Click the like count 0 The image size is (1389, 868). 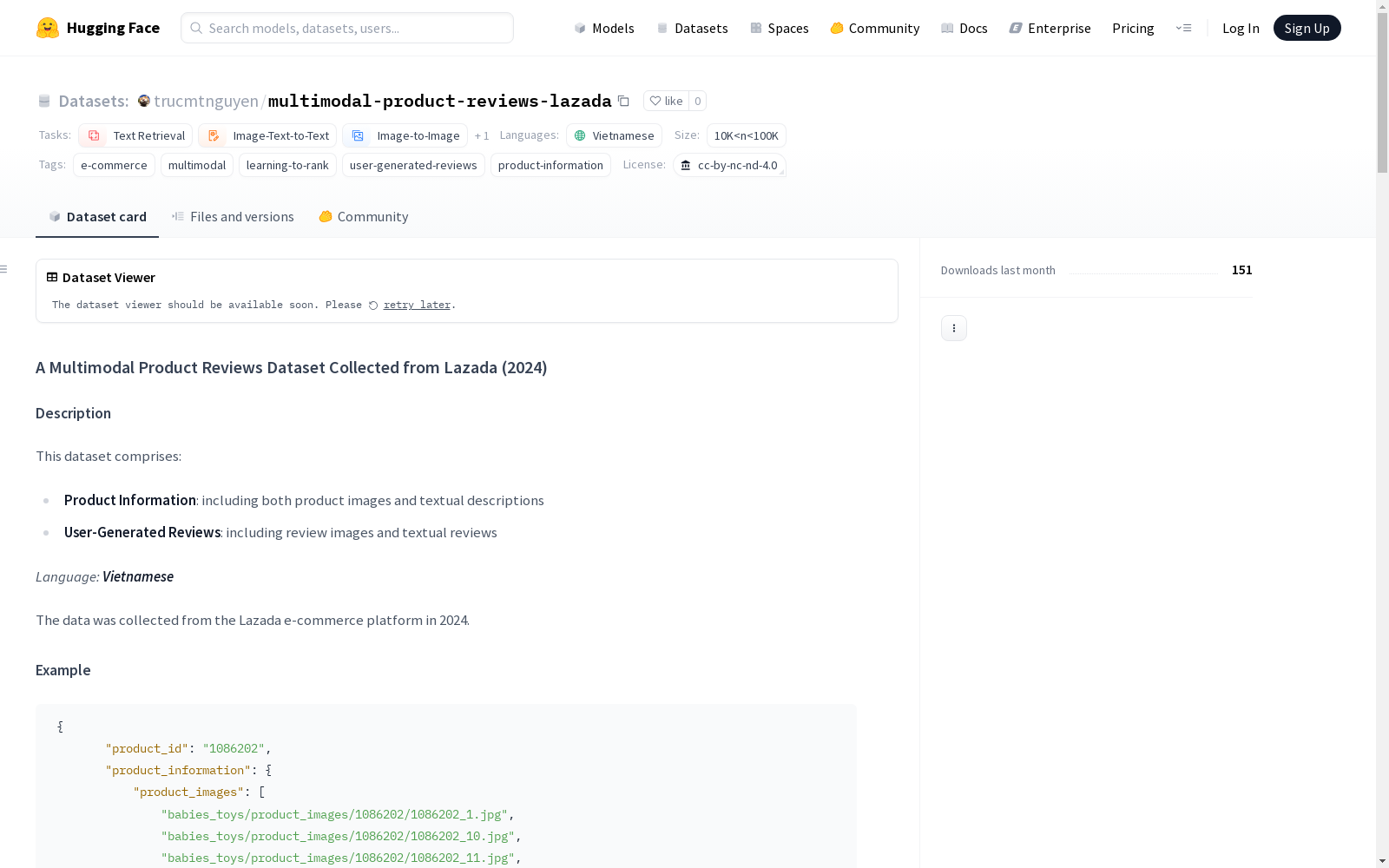(x=697, y=101)
